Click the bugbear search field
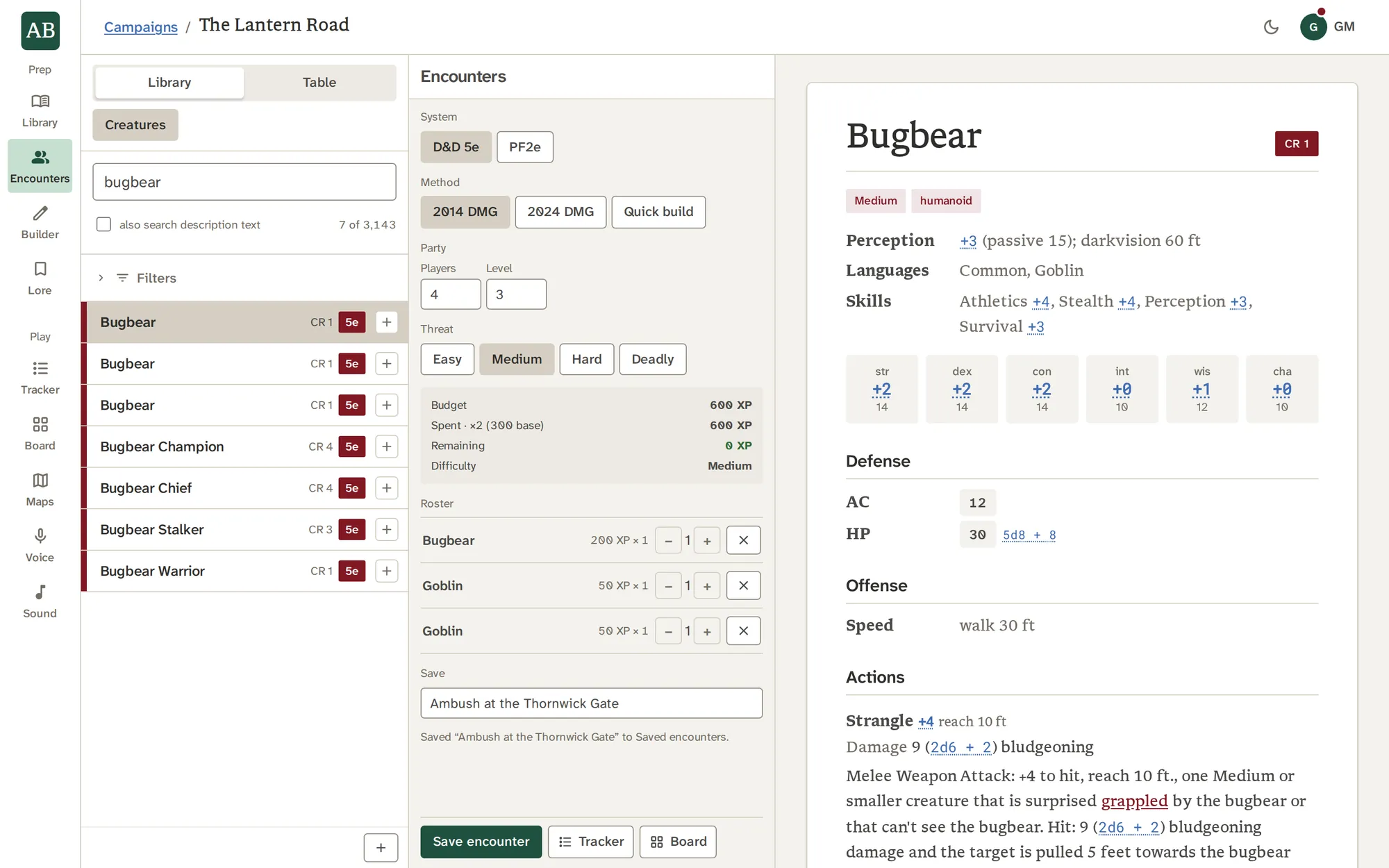1389x868 pixels. [244, 182]
